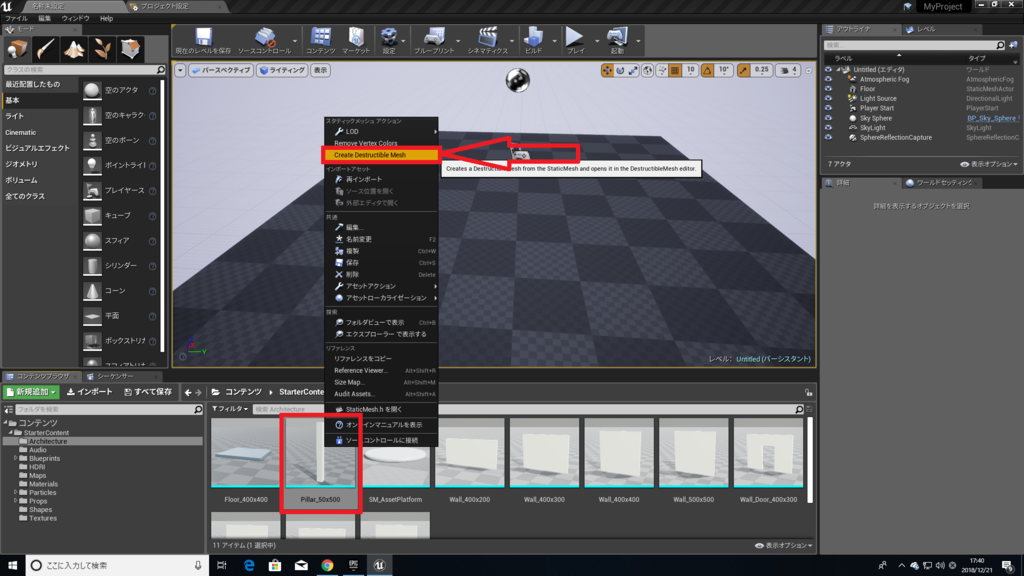
Task: Open the File menu
Action: 16,18
